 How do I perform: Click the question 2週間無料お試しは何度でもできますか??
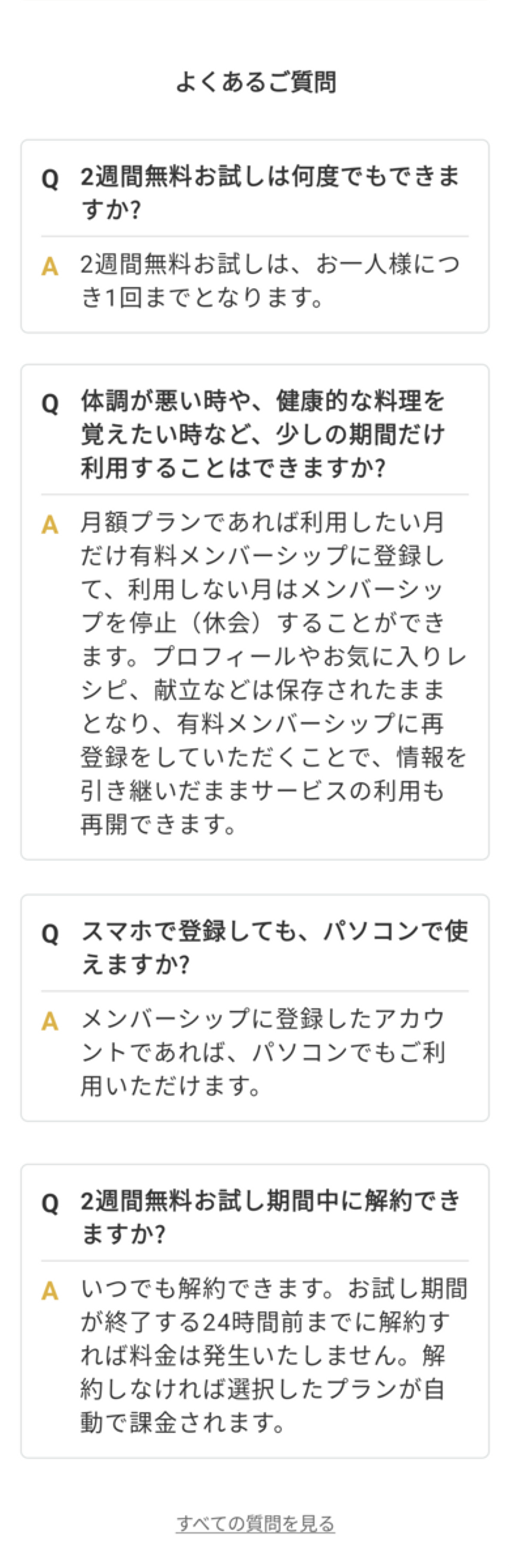(x=269, y=192)
